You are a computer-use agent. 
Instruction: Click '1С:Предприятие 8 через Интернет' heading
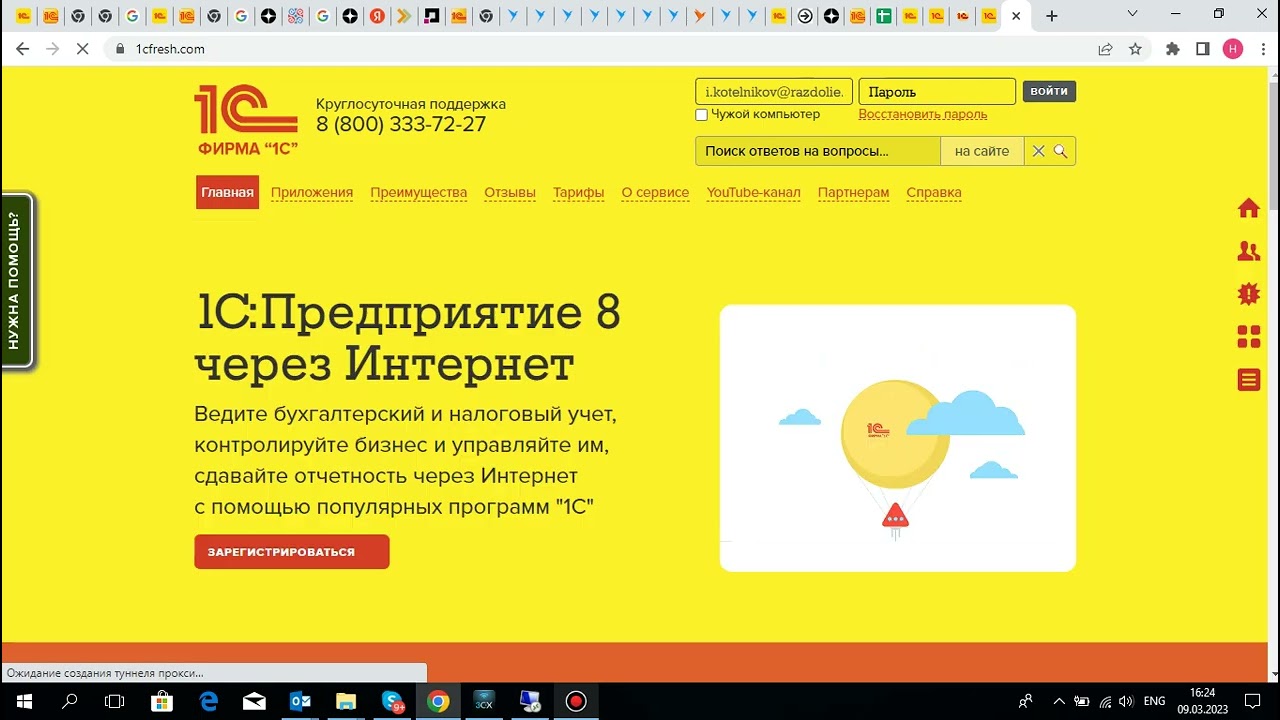point(408,339)
